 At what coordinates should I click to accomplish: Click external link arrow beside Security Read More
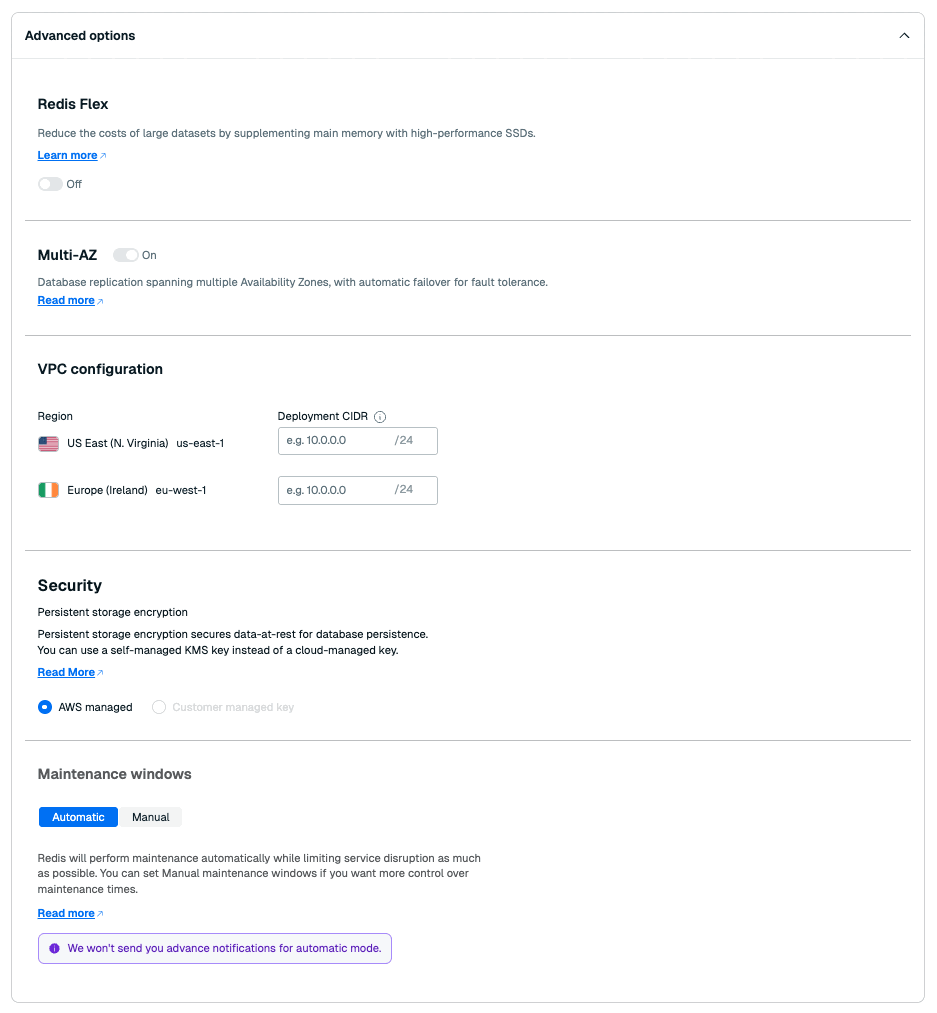click(100, 673)
